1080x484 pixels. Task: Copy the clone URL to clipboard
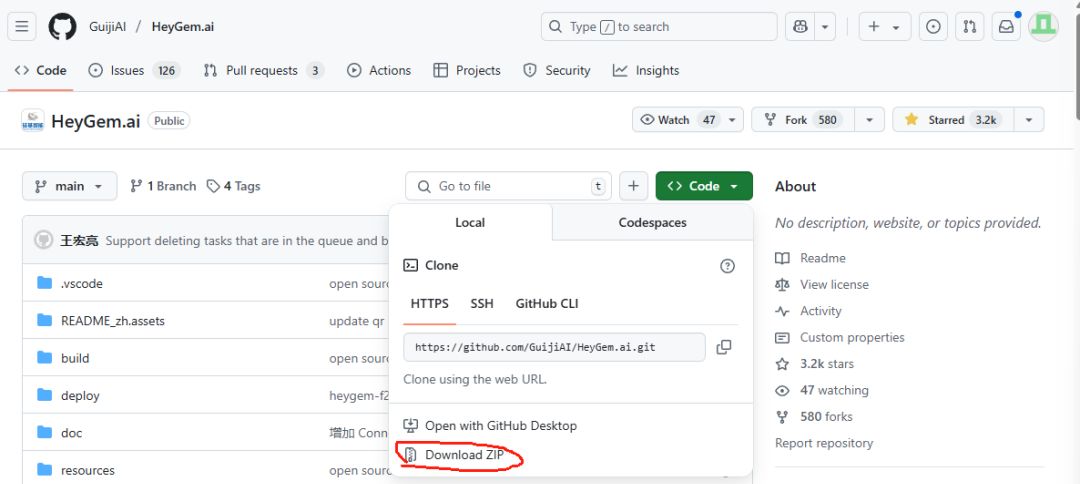coord(724,347)
